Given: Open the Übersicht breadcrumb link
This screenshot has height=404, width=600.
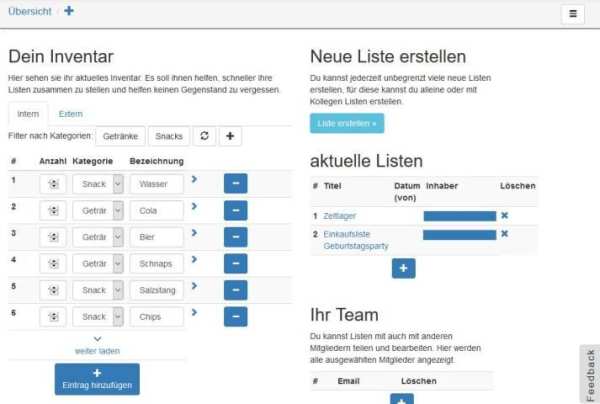Looking at the screenshot, I should point(29,11).
